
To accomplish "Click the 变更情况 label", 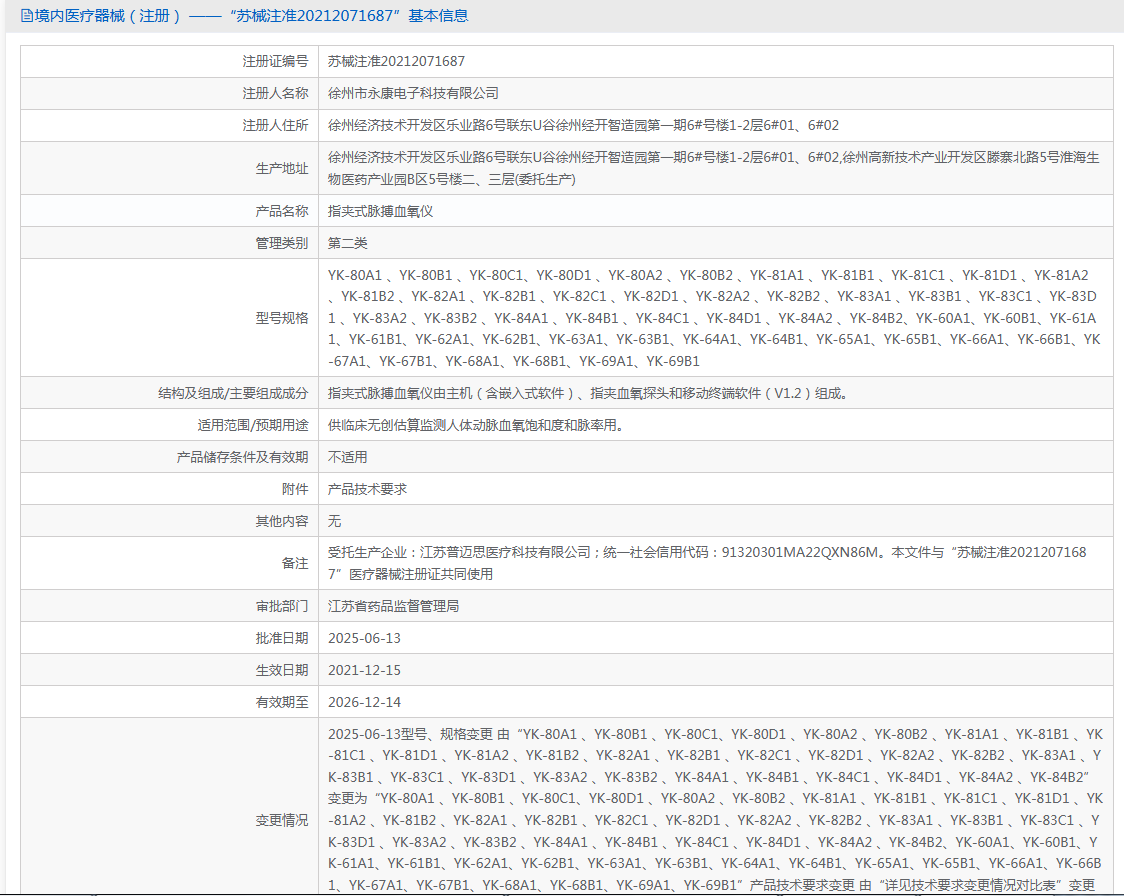I will pyautogui.click(x=282, y=820).
